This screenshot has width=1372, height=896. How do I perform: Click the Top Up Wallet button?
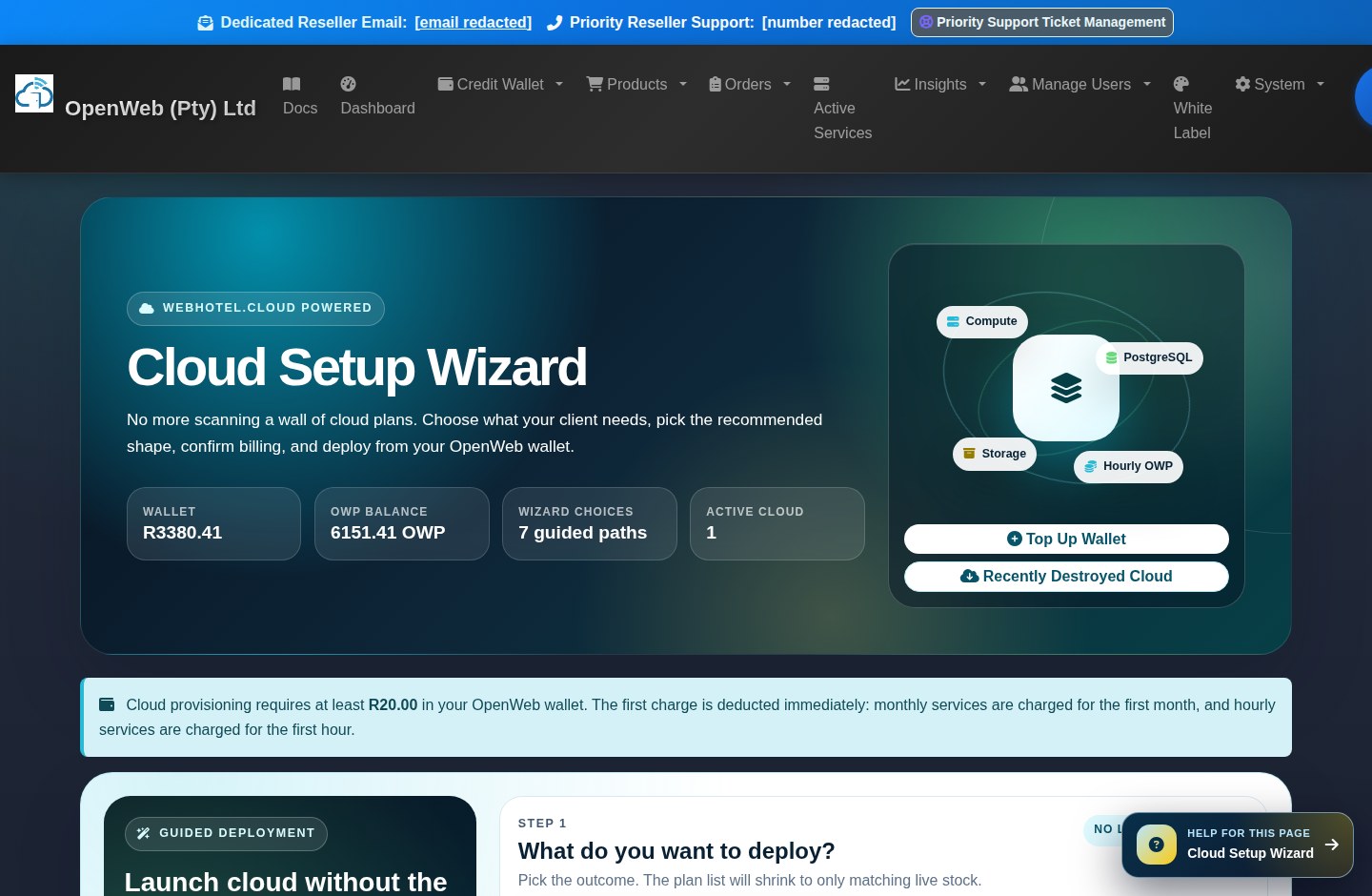tap(1066, 539)
